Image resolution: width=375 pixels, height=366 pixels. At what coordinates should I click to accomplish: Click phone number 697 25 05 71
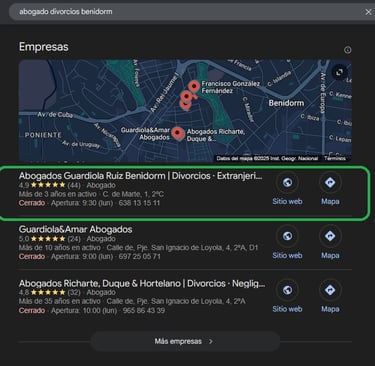pos(140,257)
